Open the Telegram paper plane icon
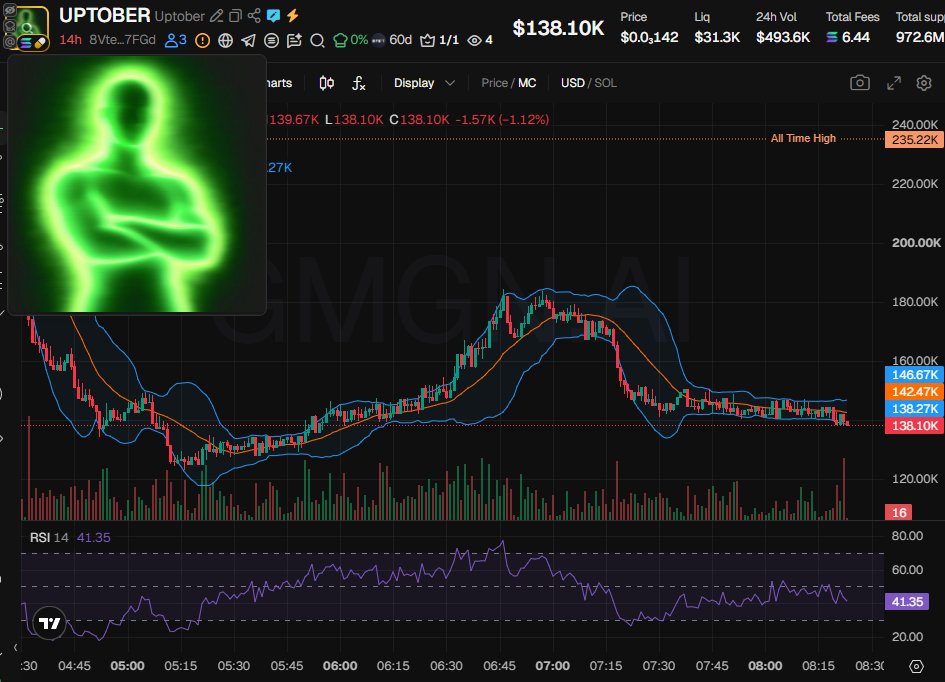945x682 pixels. point(248,40)
